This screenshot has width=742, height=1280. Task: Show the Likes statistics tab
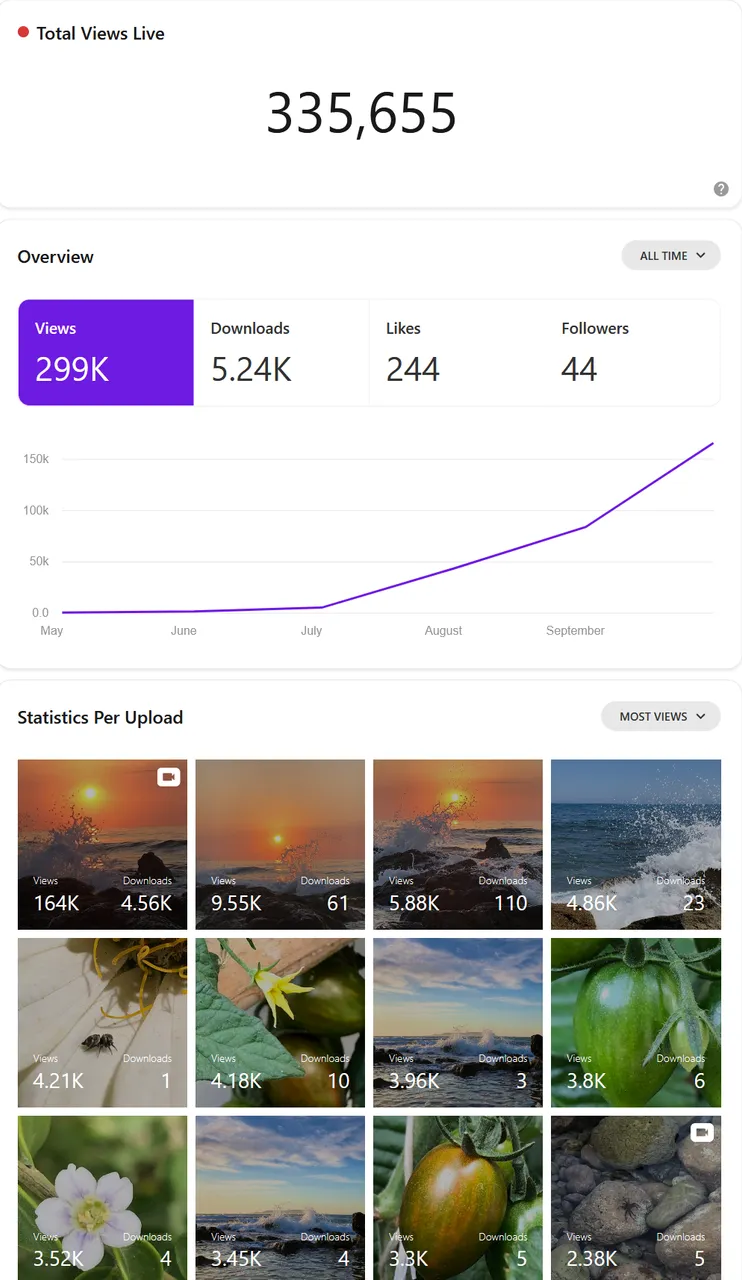tap(456, 353)
